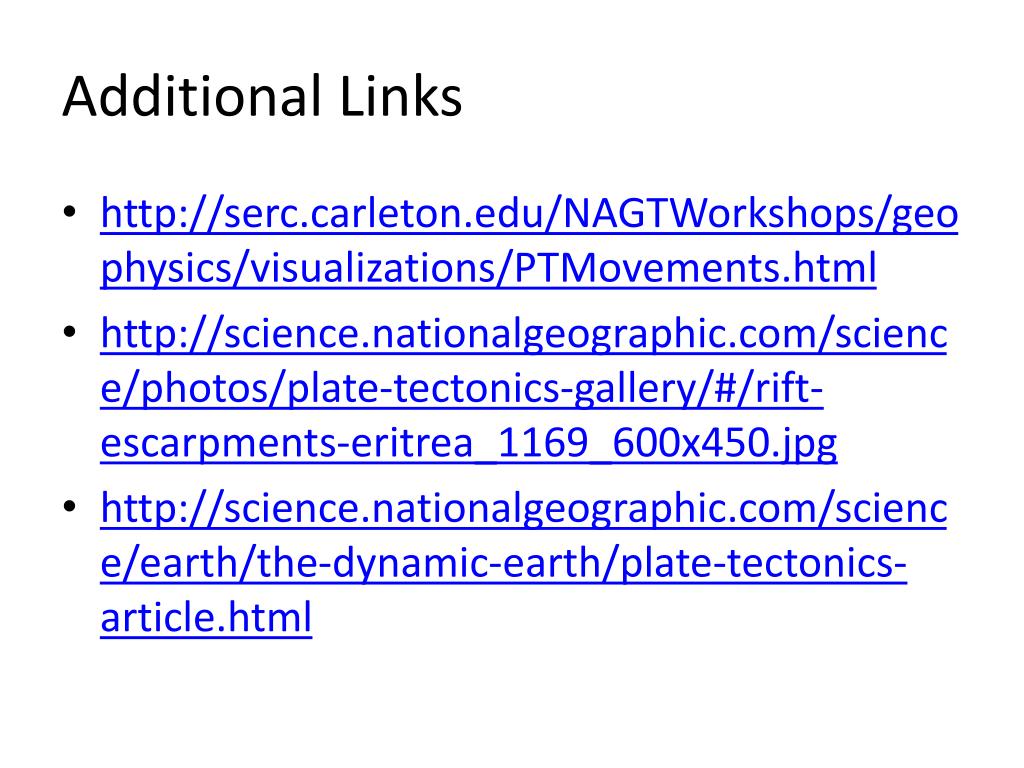Click "plate-tectonics-" ending the third URL's second line
Image resolution: width=1024 pixels, height=768 pixels.
763,564
